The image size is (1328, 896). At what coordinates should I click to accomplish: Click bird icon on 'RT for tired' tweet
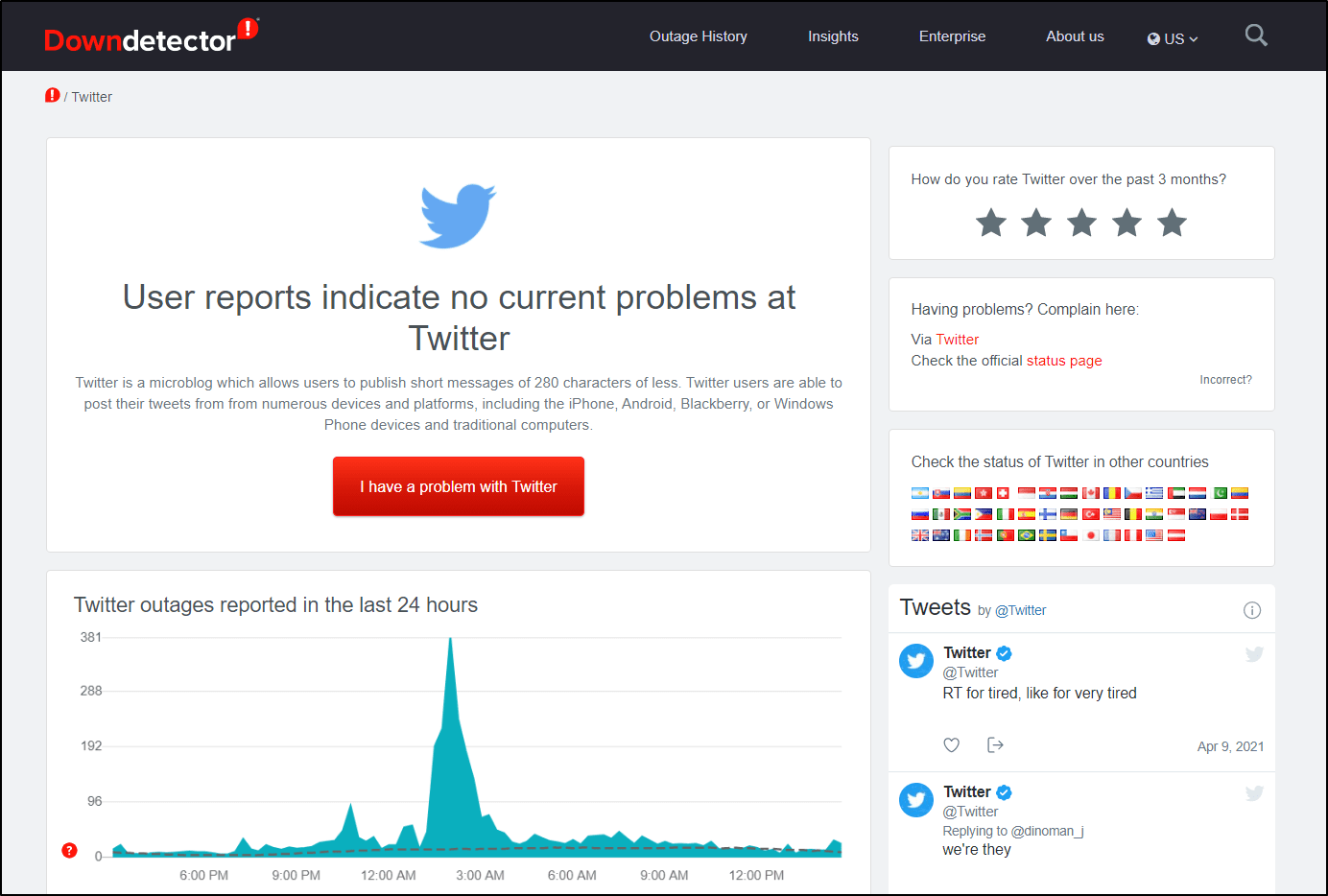1254,654
